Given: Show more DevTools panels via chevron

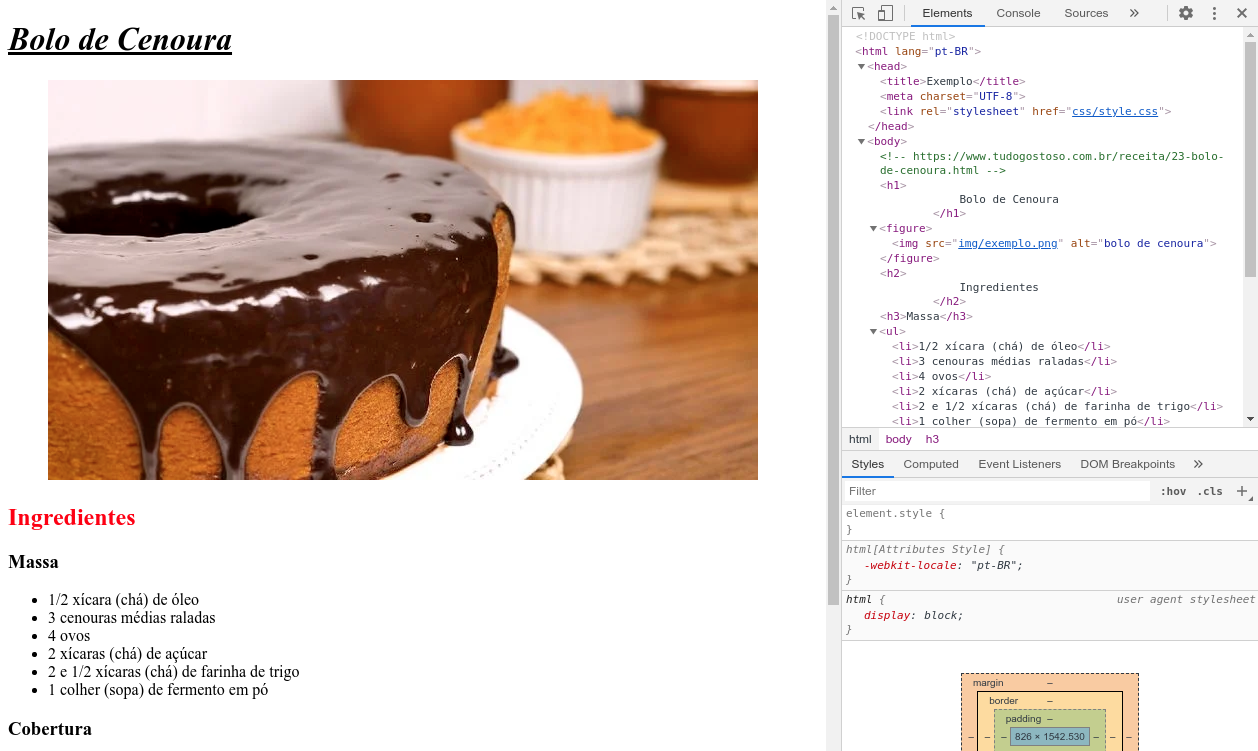Looking at the screenshot, I should click(1134, 13).
